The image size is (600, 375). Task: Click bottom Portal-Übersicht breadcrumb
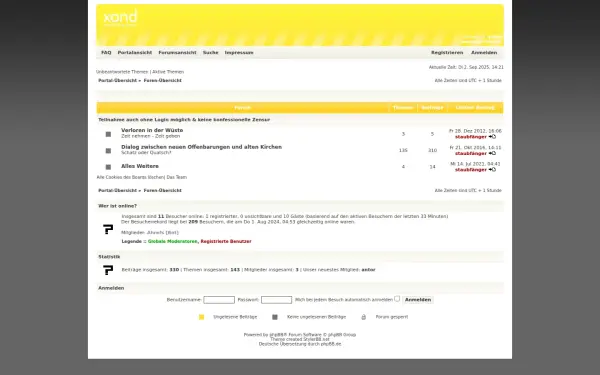117,190
